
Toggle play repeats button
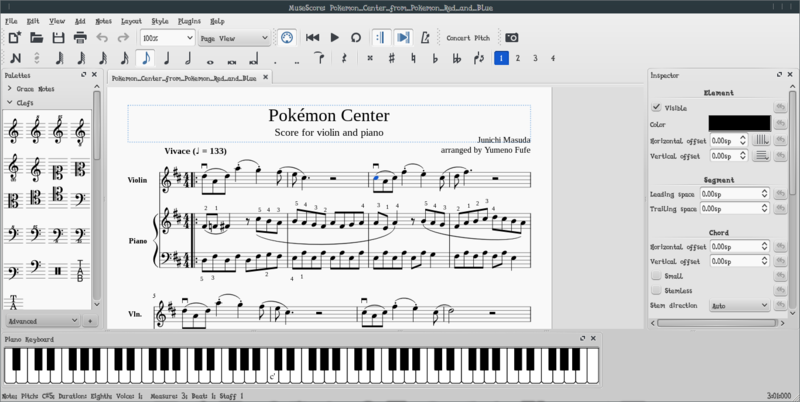[381, 37]
